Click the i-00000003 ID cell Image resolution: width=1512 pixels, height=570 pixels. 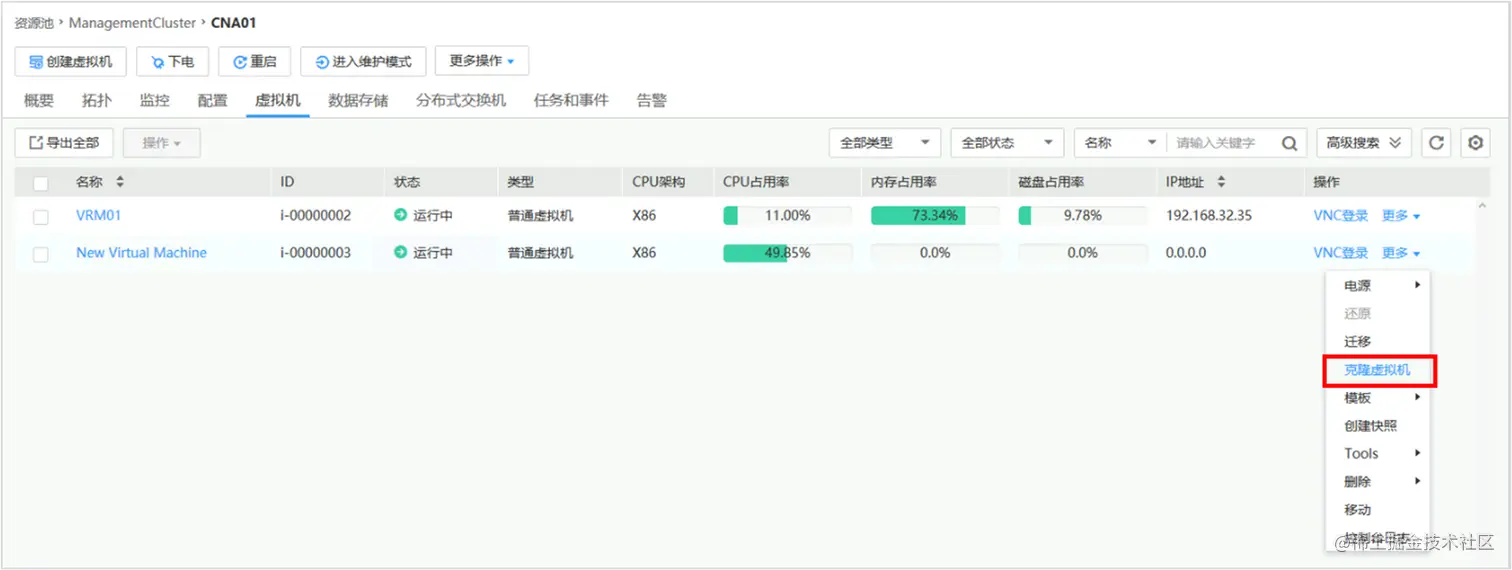tap(315, 253)
